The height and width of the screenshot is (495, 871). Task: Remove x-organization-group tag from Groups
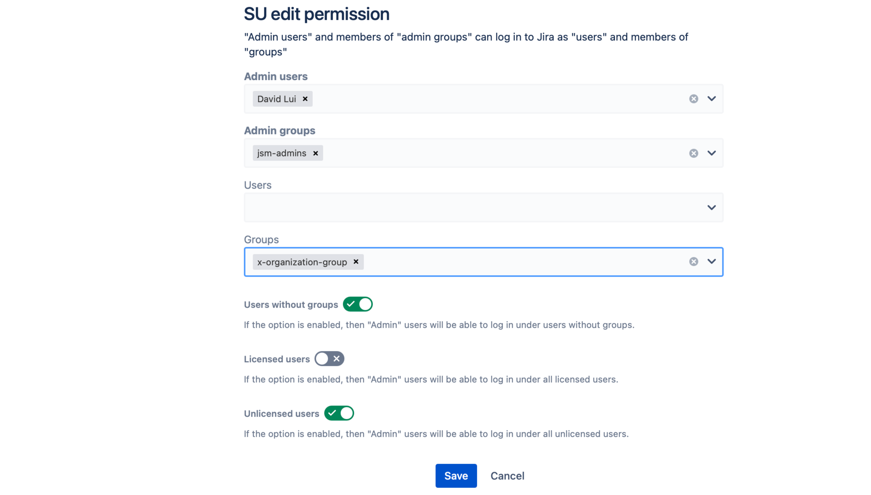pos(356,262)
